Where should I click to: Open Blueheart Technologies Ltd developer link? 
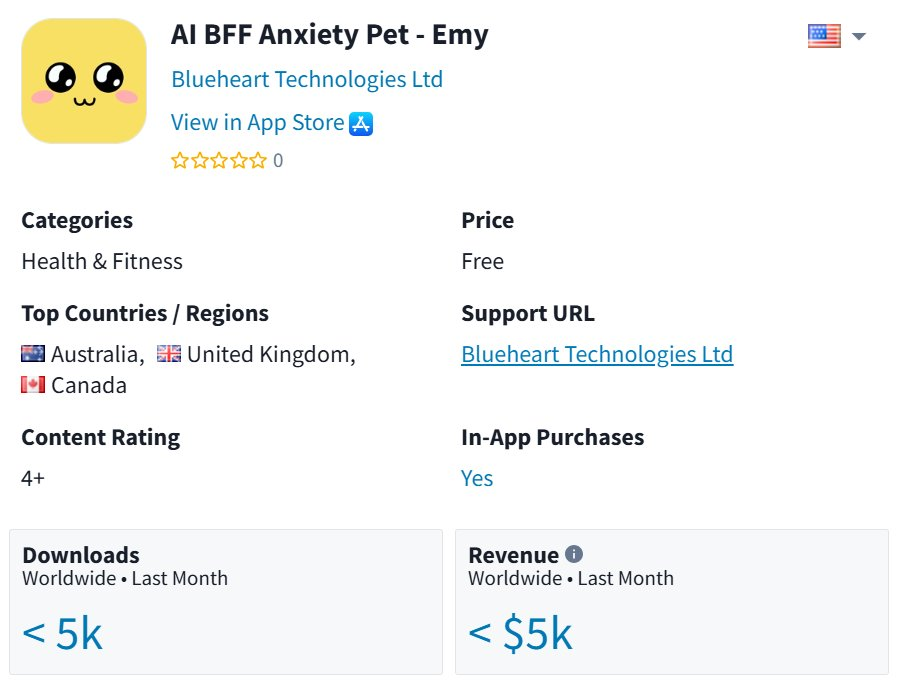tap(306, 79)
